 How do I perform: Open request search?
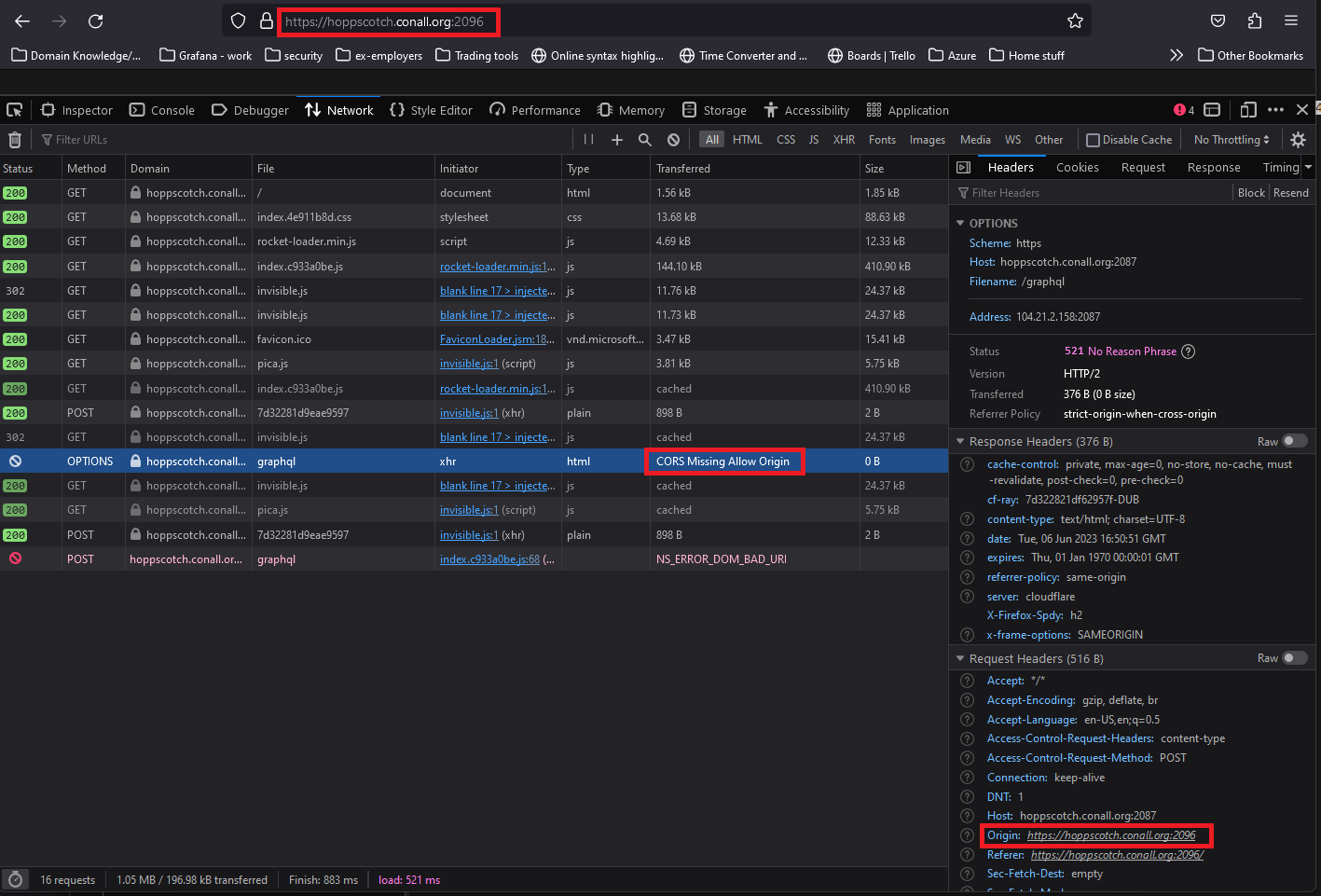[x=645, y=140]
